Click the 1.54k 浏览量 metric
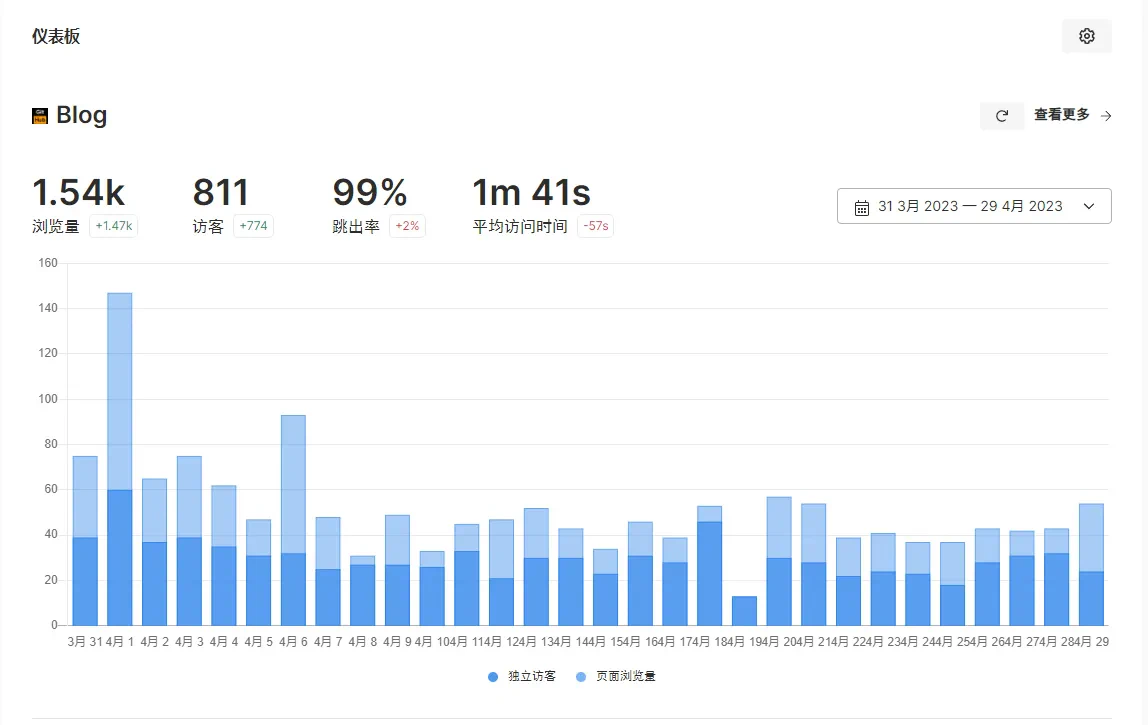 pyautogui.click(x=78, y=193)
